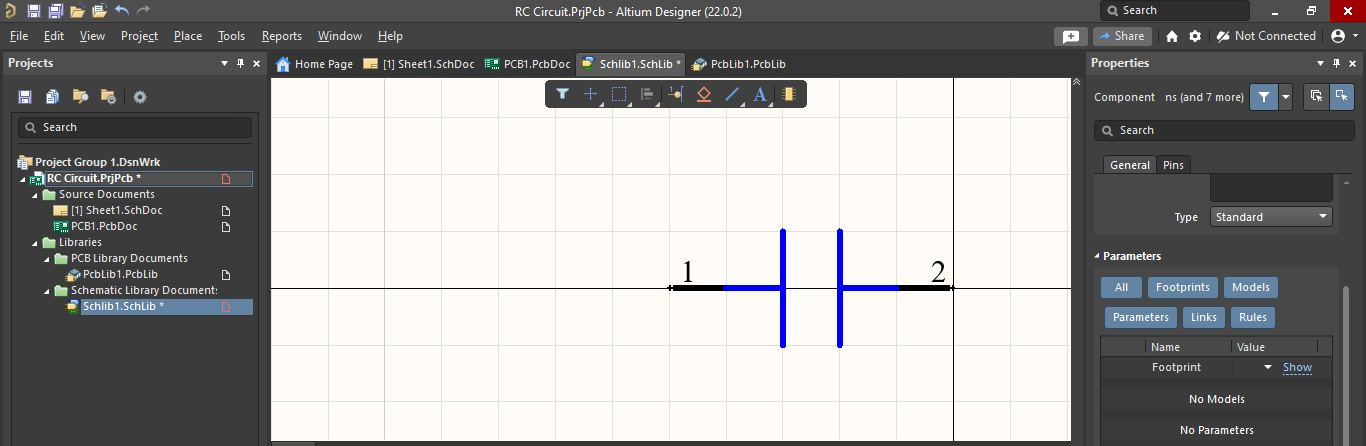This screenshot has width=1366, height=446.
Task: Choose the rectangular selection tool in Active Bar
Action: pyautogui.click(x=619, y=94)
